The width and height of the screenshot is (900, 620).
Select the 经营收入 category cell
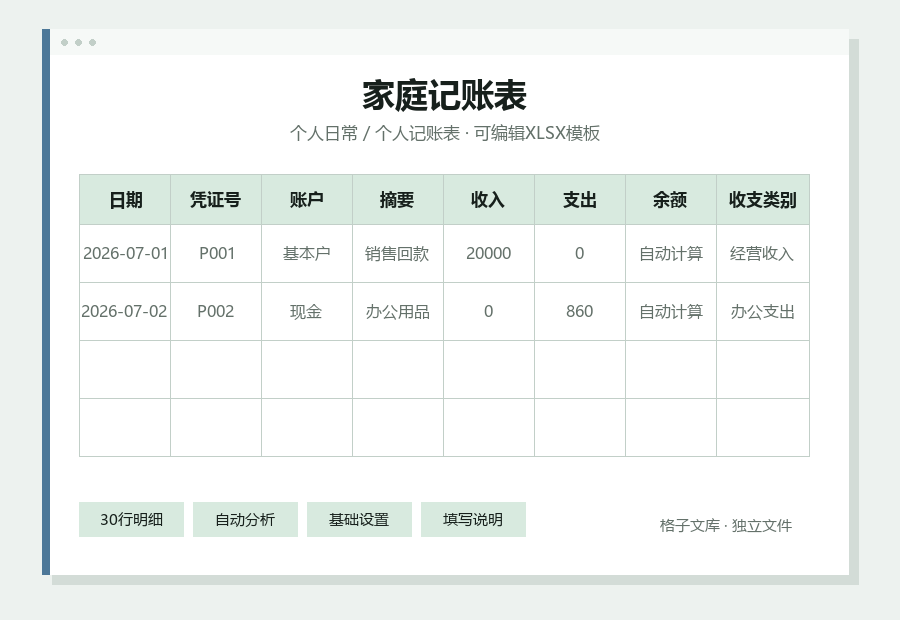pos(763,254)
